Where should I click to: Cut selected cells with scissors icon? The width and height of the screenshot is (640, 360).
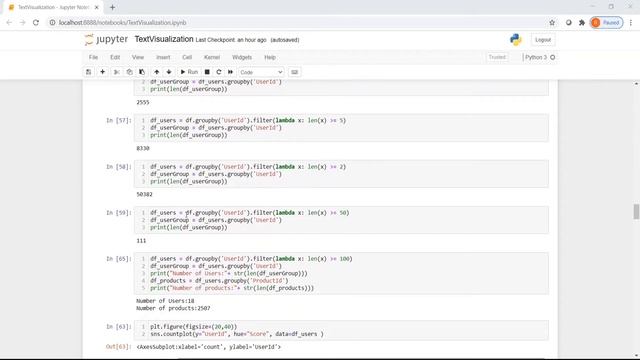click(x=116, y=72)
